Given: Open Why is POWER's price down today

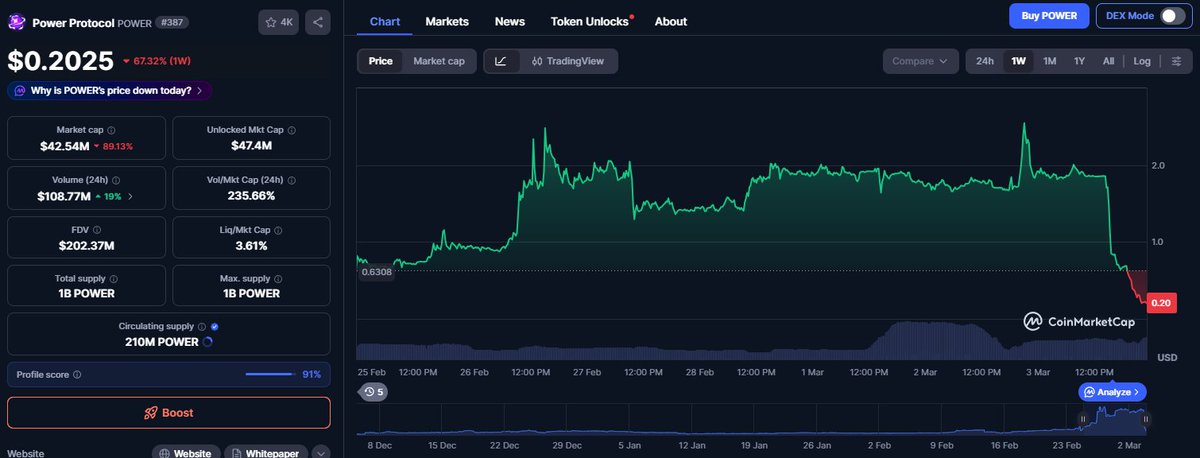Looking at the screenshot, I should coord(109,90).
